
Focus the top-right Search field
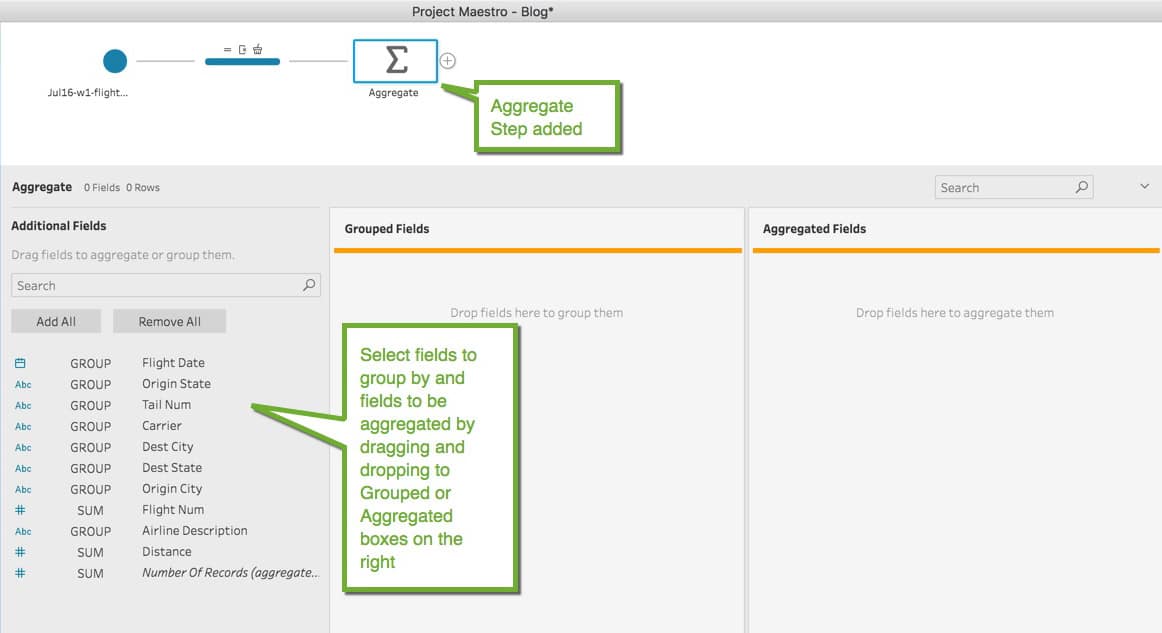click(1013, 187)
